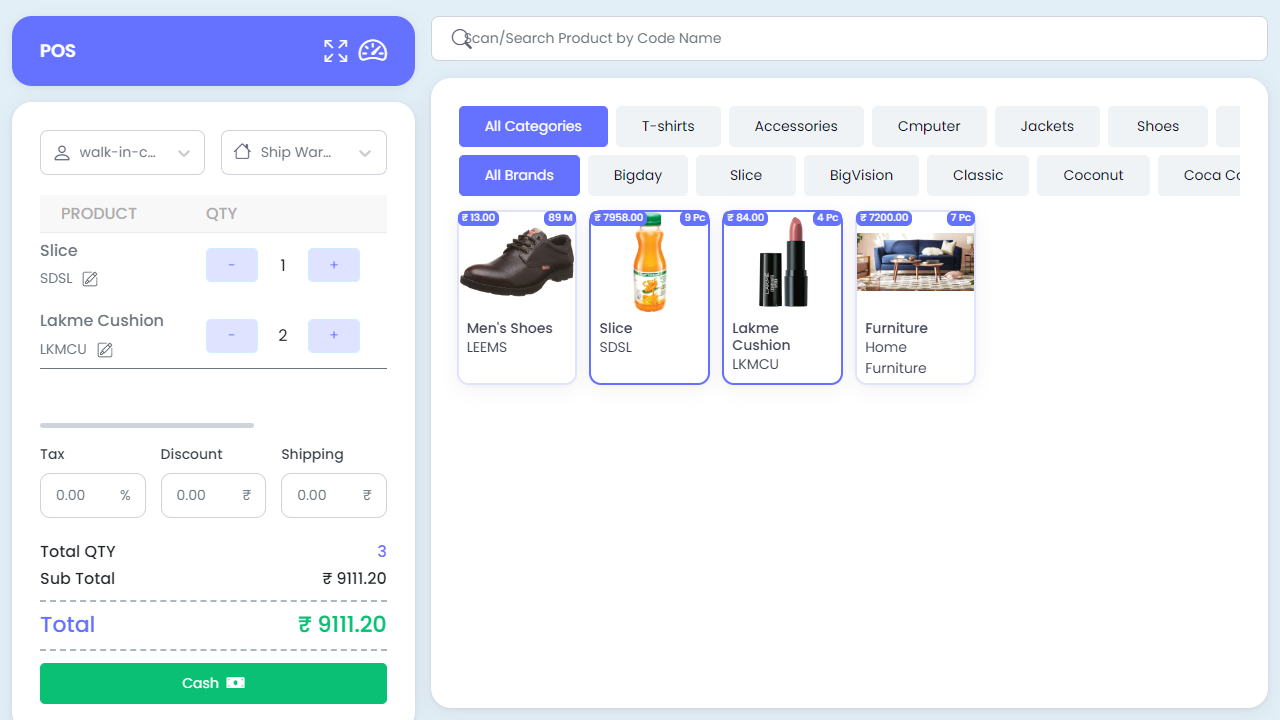Edit the Slice item using its pencil icon
The height and width of the screenshot is (720, 1280).
click(x=90, y=279)
